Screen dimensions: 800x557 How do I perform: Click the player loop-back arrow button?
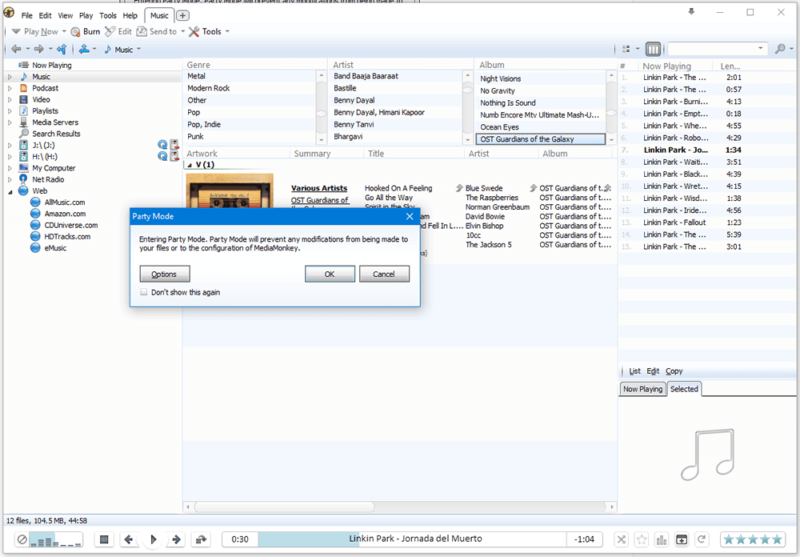[201, 539]
